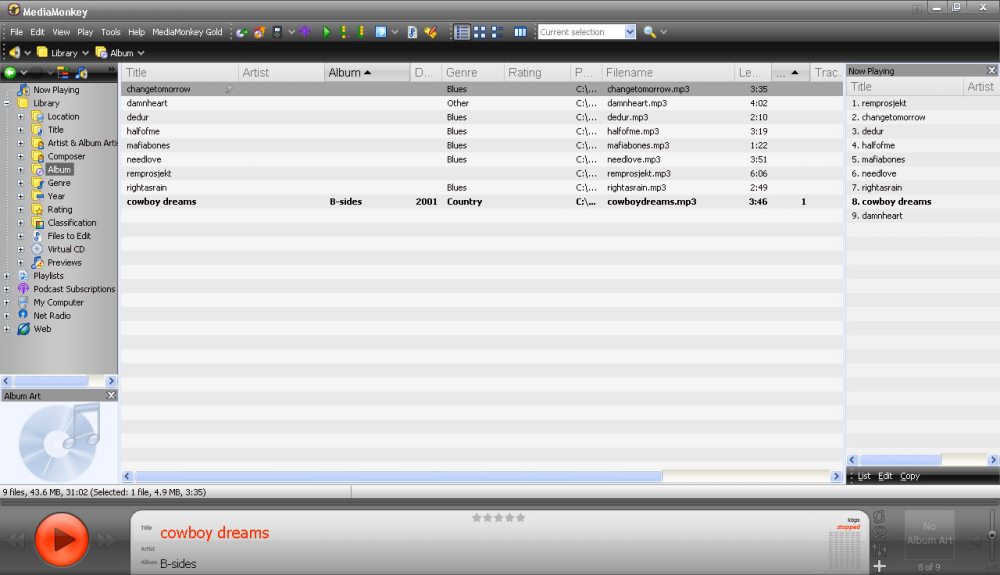Click the portable device sync icon
This screenshot has width=1000, height=575.
pos(277,32)
